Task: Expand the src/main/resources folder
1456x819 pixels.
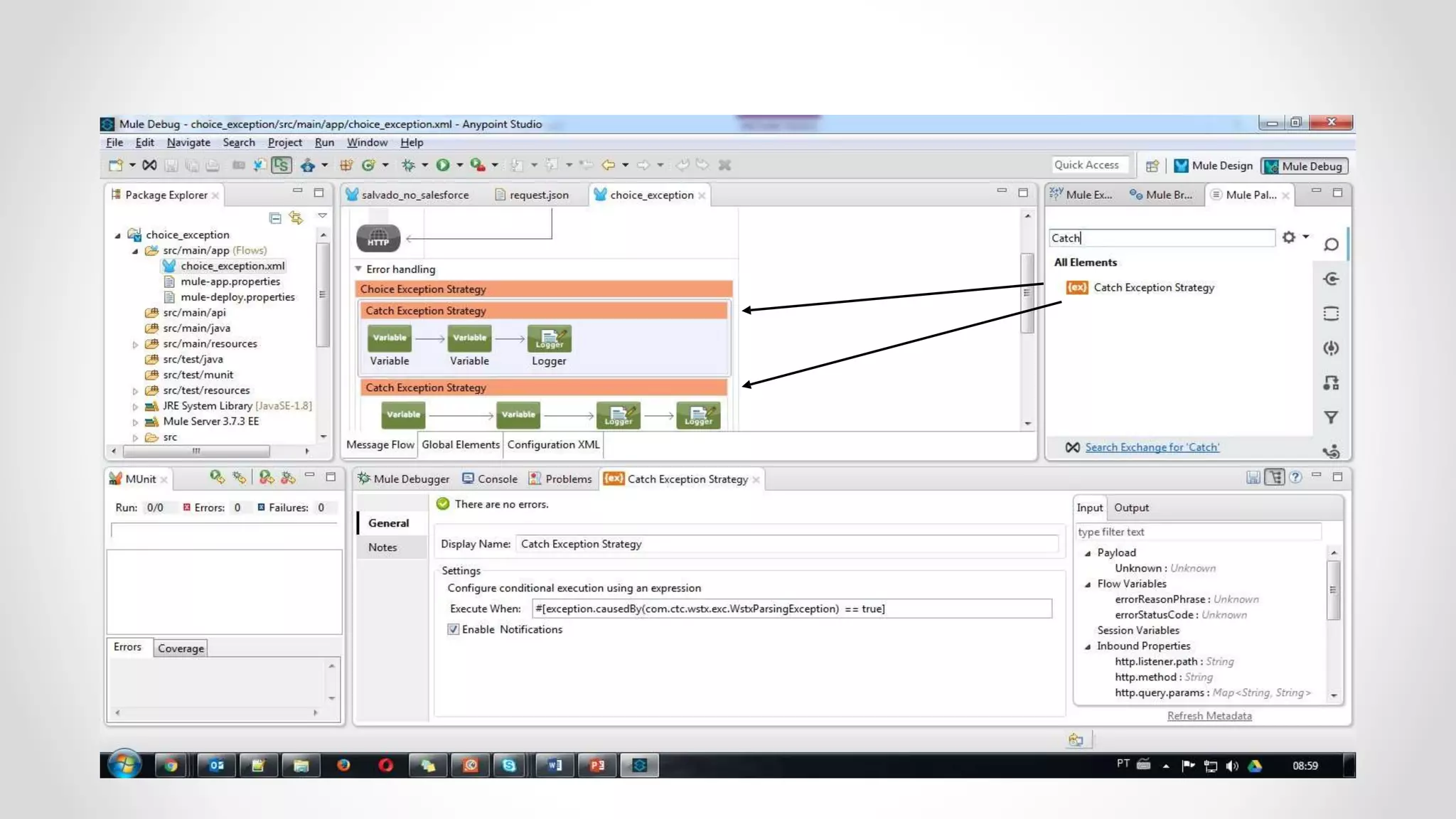Action: coord(135,344)
